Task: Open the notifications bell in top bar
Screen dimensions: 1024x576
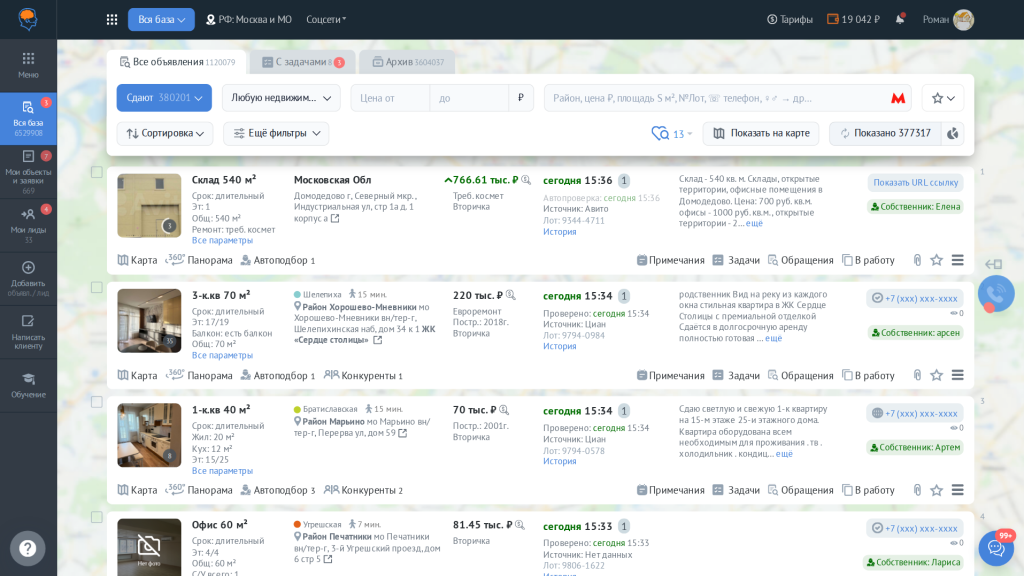Action: (900, 19)
